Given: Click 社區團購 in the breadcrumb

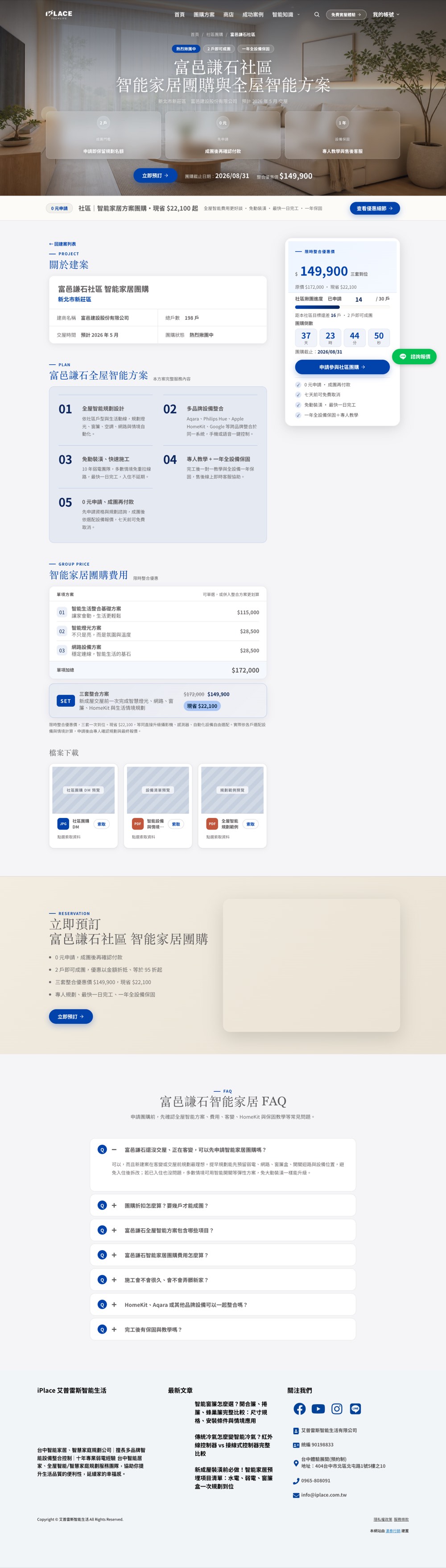Looking at the screenshot, I should point(214,35).
